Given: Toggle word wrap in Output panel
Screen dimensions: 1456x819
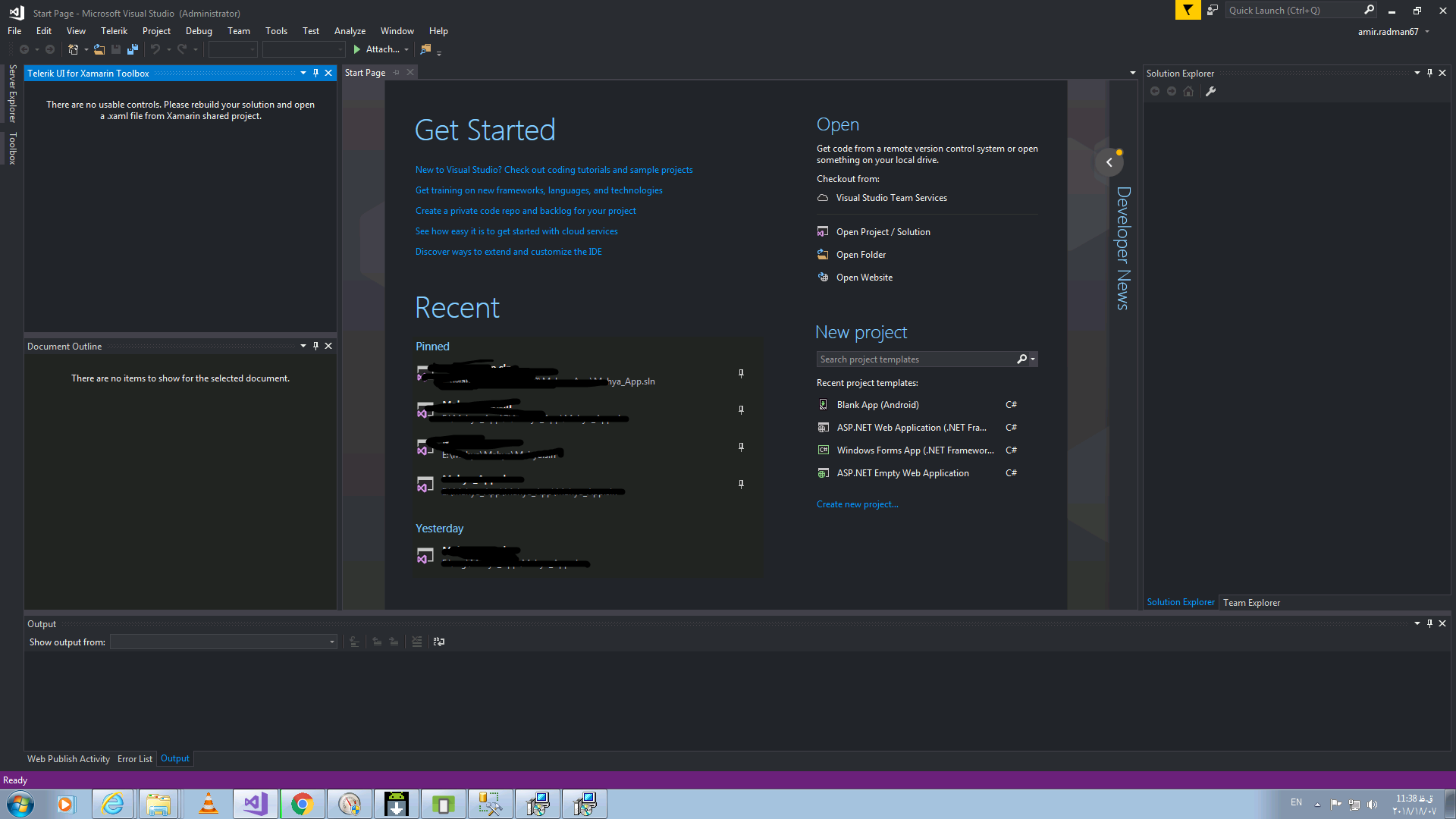Looking at the screenshot, I should (438, 642).
